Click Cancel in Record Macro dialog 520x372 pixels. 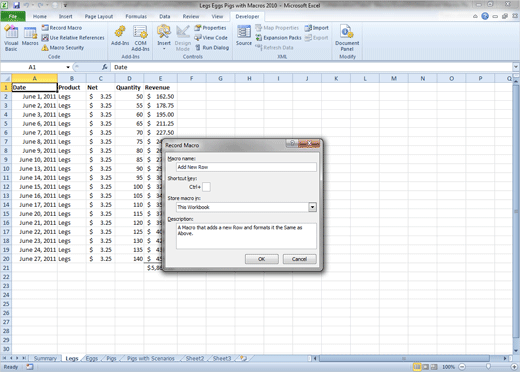pos(300,259)
